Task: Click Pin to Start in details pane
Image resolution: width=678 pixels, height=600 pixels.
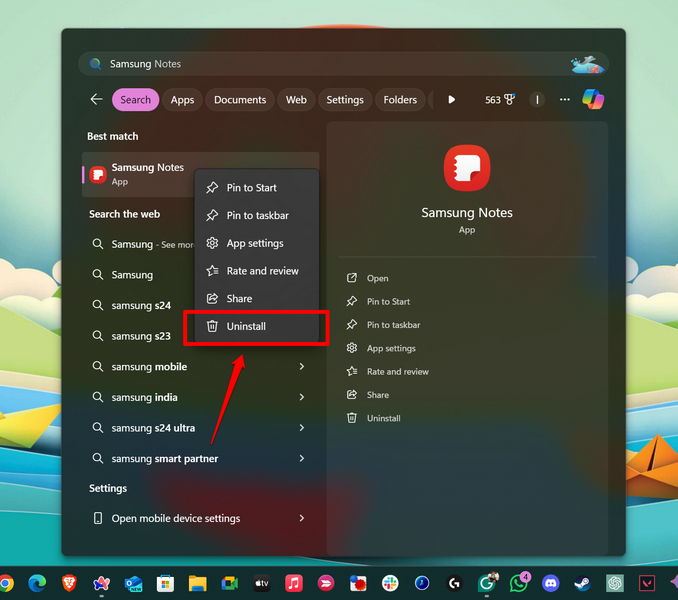Action: click(x=388, y=302)
